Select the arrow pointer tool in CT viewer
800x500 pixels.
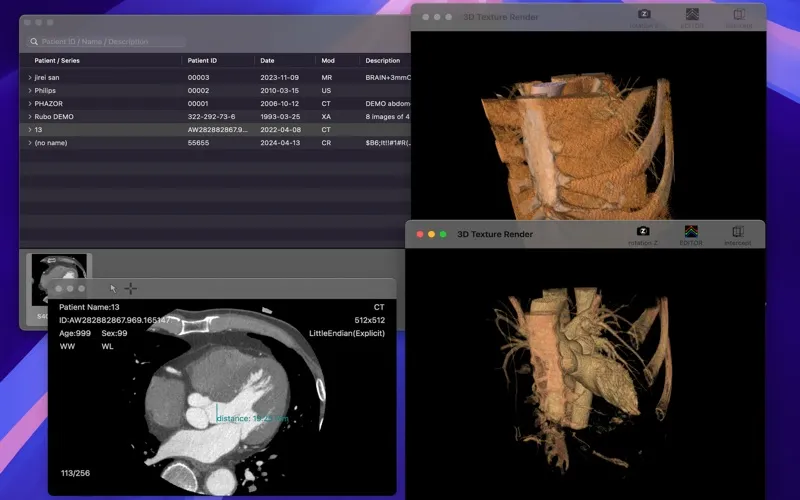click(113, 289)
